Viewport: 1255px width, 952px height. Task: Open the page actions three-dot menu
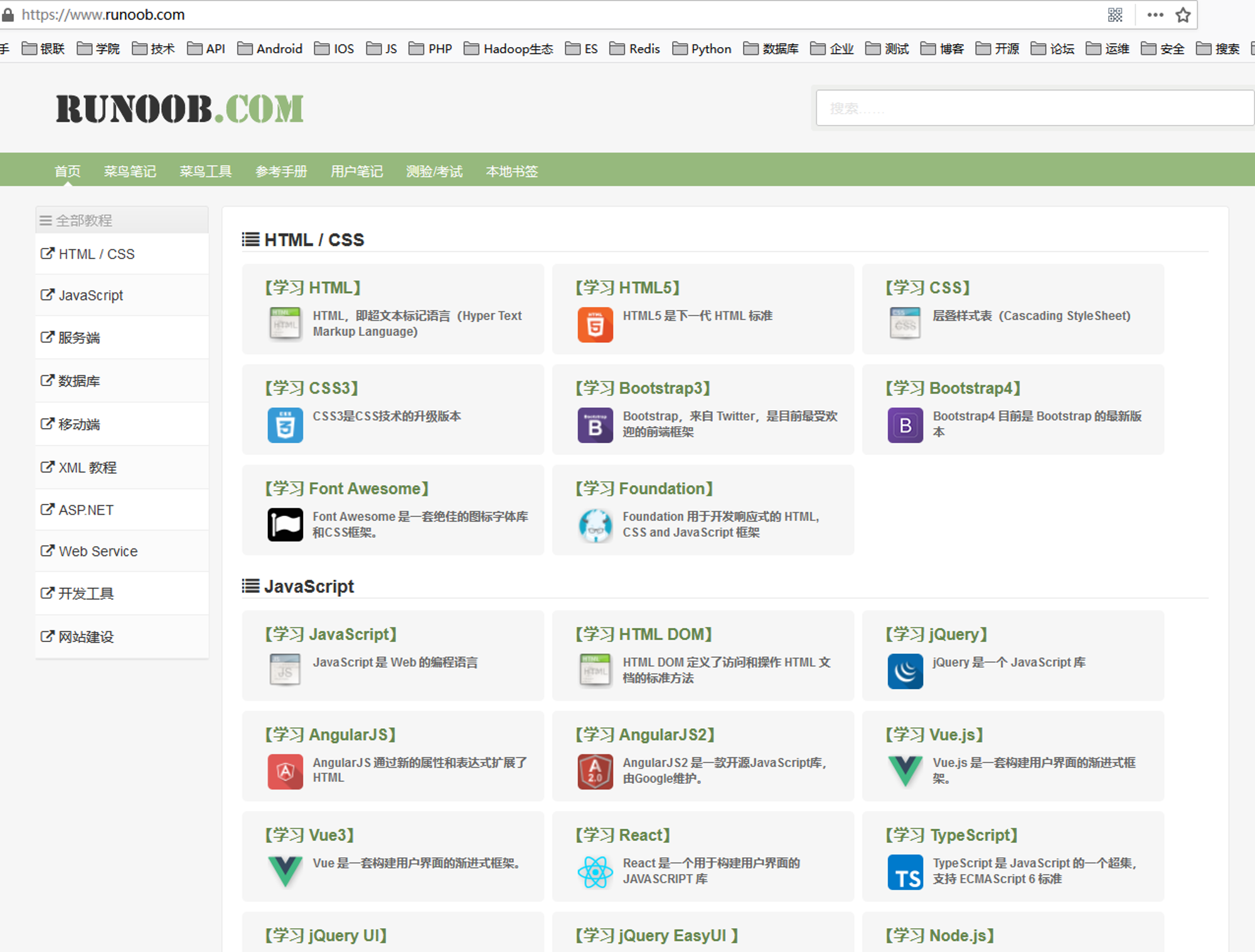point(1155,15)
